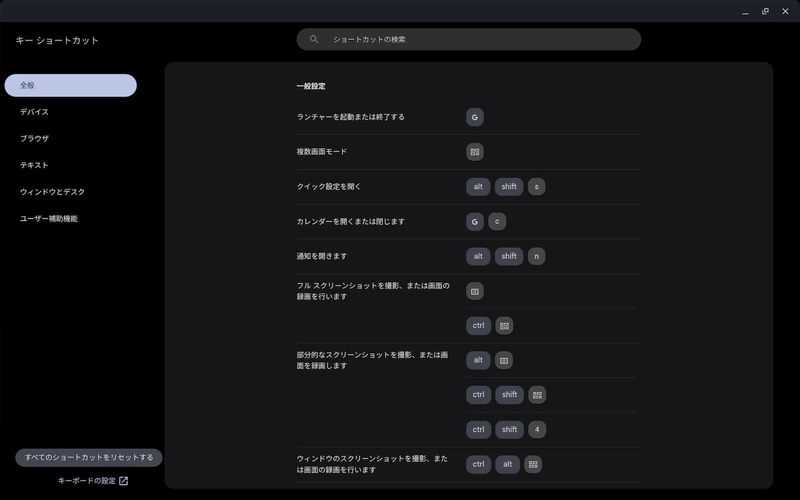Click 部分的なスクリーンショットを撮影 description text
800x500 pixels.
tap(372, 360)
